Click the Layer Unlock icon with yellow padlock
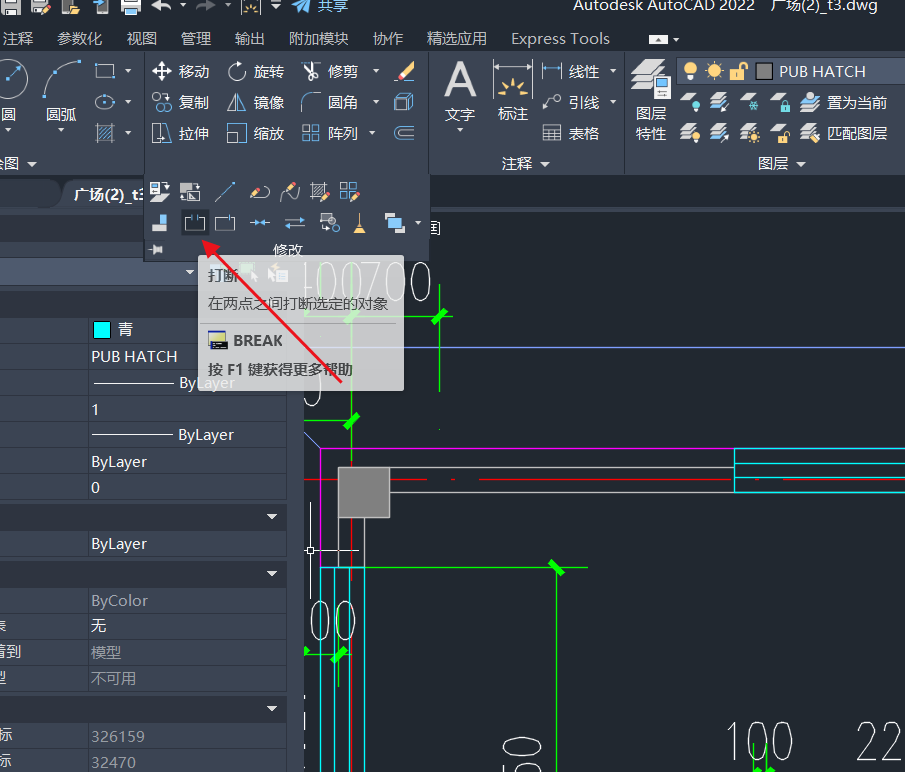Image resolution: width=905 pixels, height=772 pixels. [780, 134]
